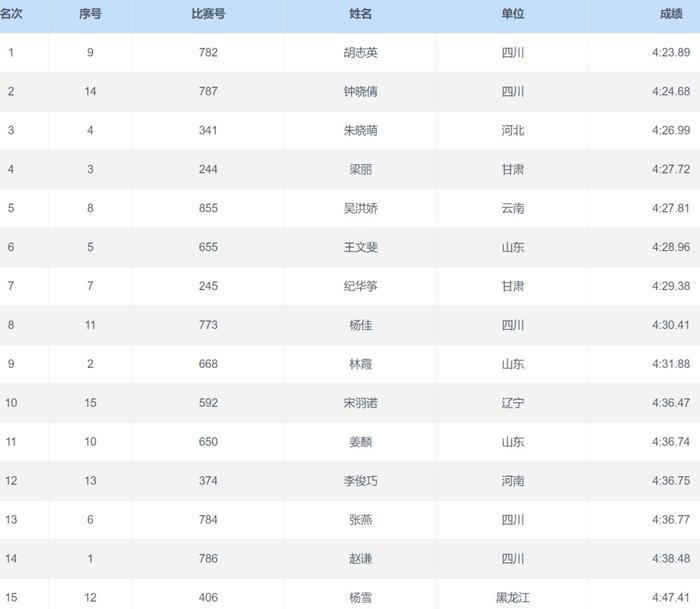Click the 河北 team cell
Screen dimensions: 700x609
point(512,130)
